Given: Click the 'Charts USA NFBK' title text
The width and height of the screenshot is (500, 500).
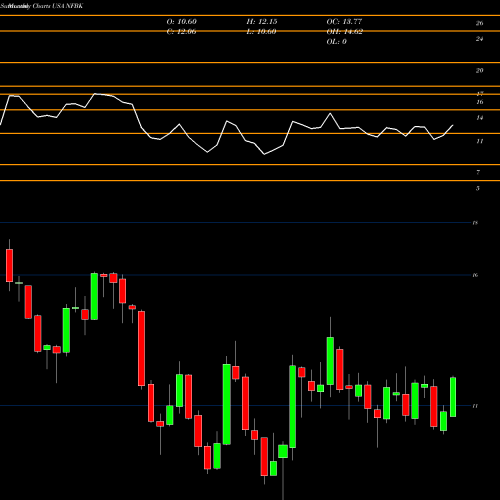Looking at the screenshot, I should click(58, 6).
